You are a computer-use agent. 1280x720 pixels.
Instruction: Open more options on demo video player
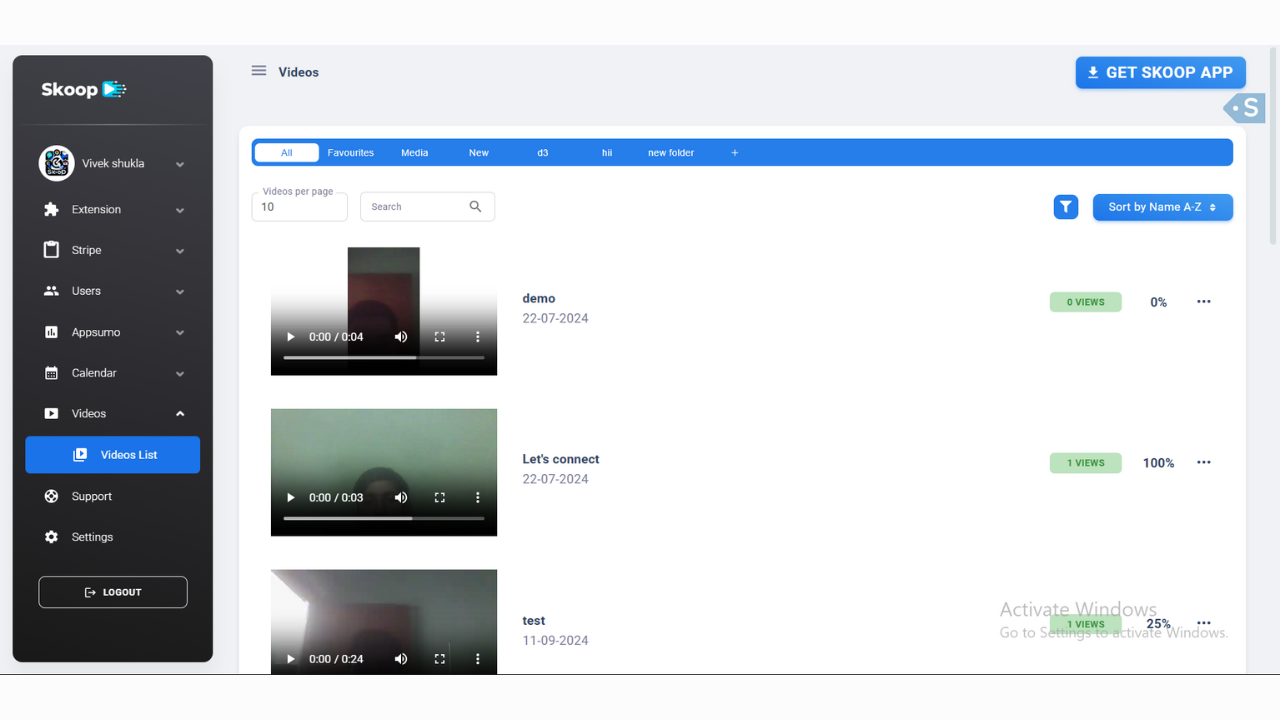pos(478,337)
